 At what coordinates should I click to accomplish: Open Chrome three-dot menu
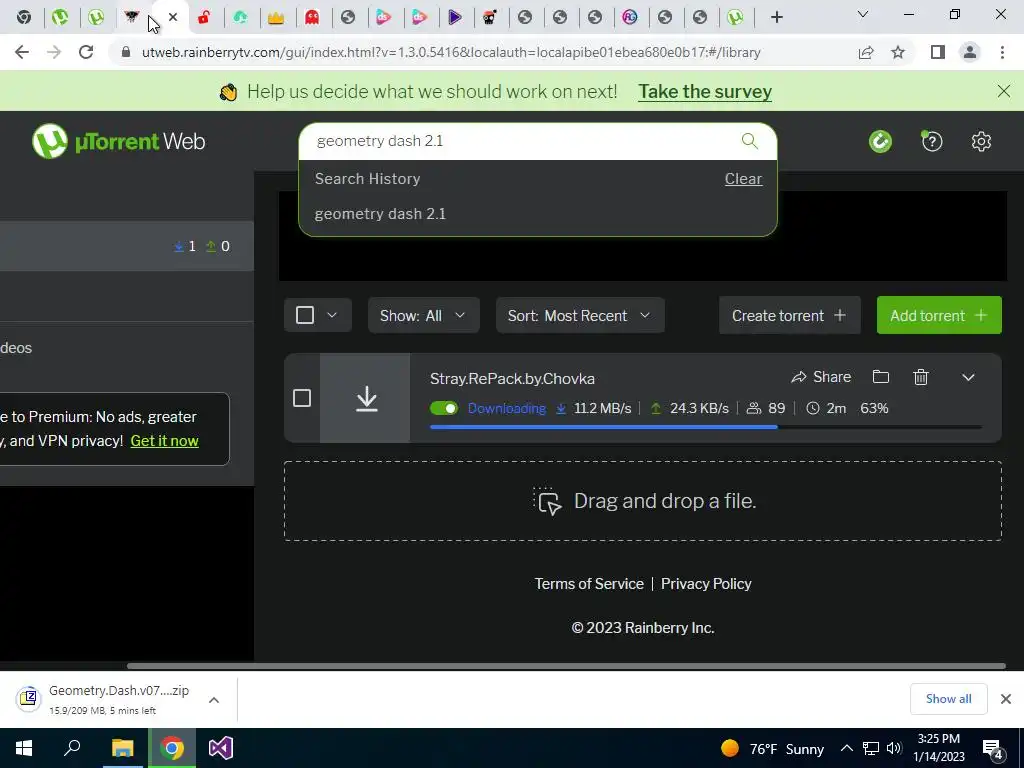pos(1002,52)
